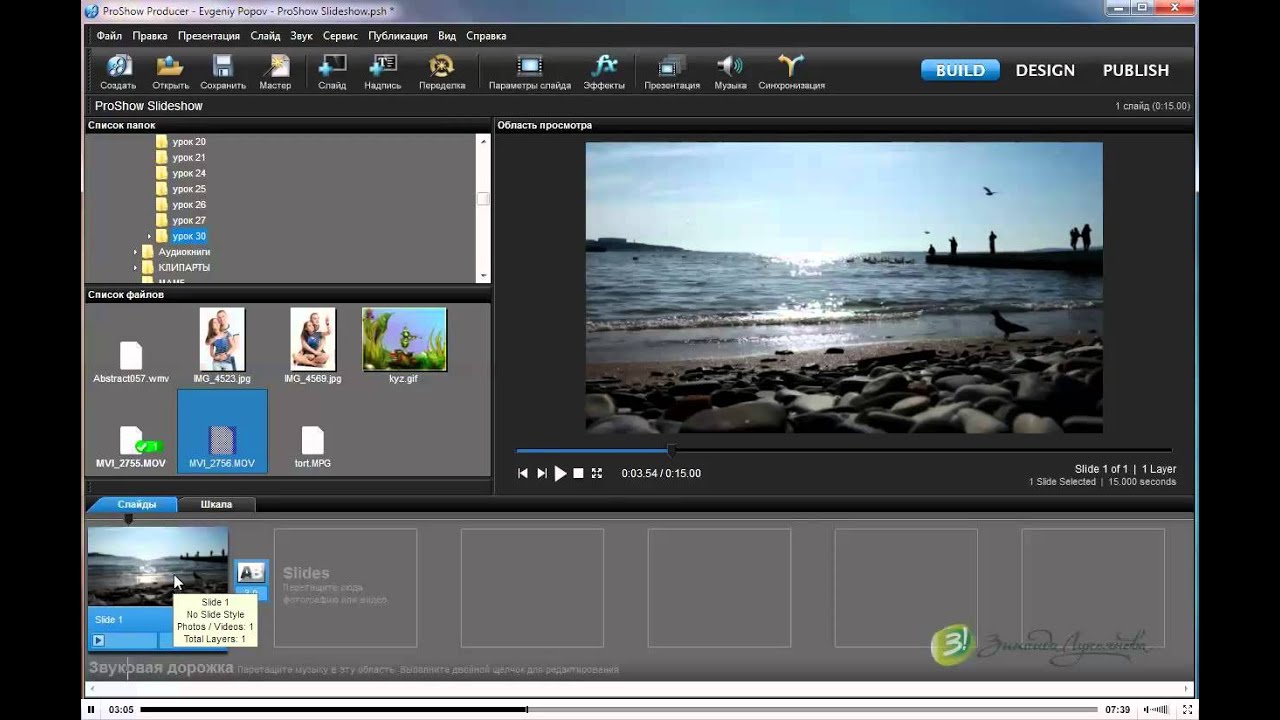Click the preview seek bar handle
This screenshot has height=720, width=1280.
[x=672, y=451]
